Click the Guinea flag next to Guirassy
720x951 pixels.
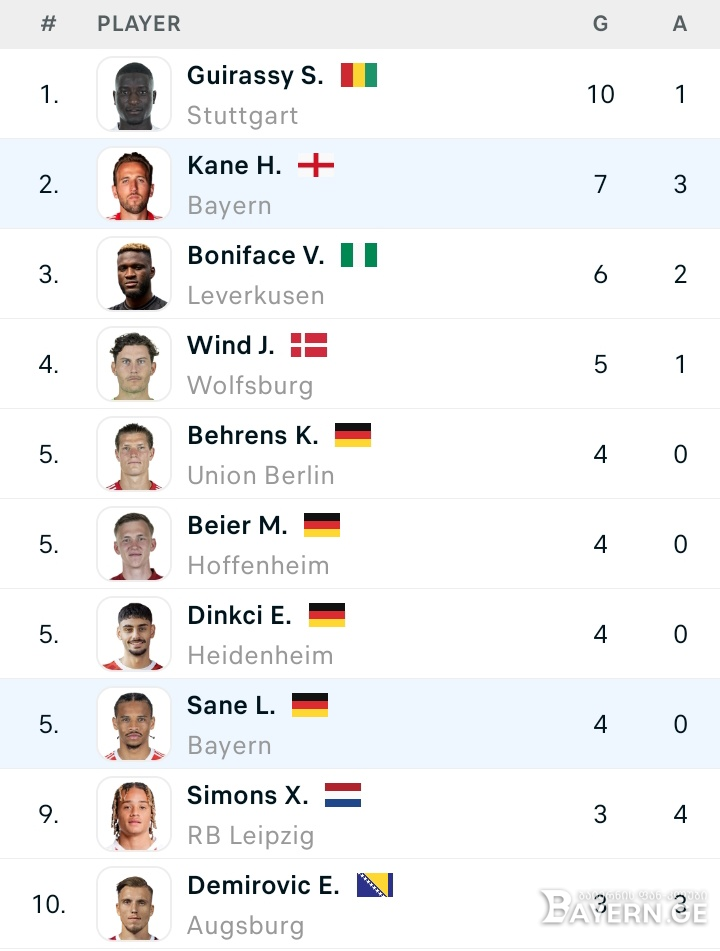(359, 75)
